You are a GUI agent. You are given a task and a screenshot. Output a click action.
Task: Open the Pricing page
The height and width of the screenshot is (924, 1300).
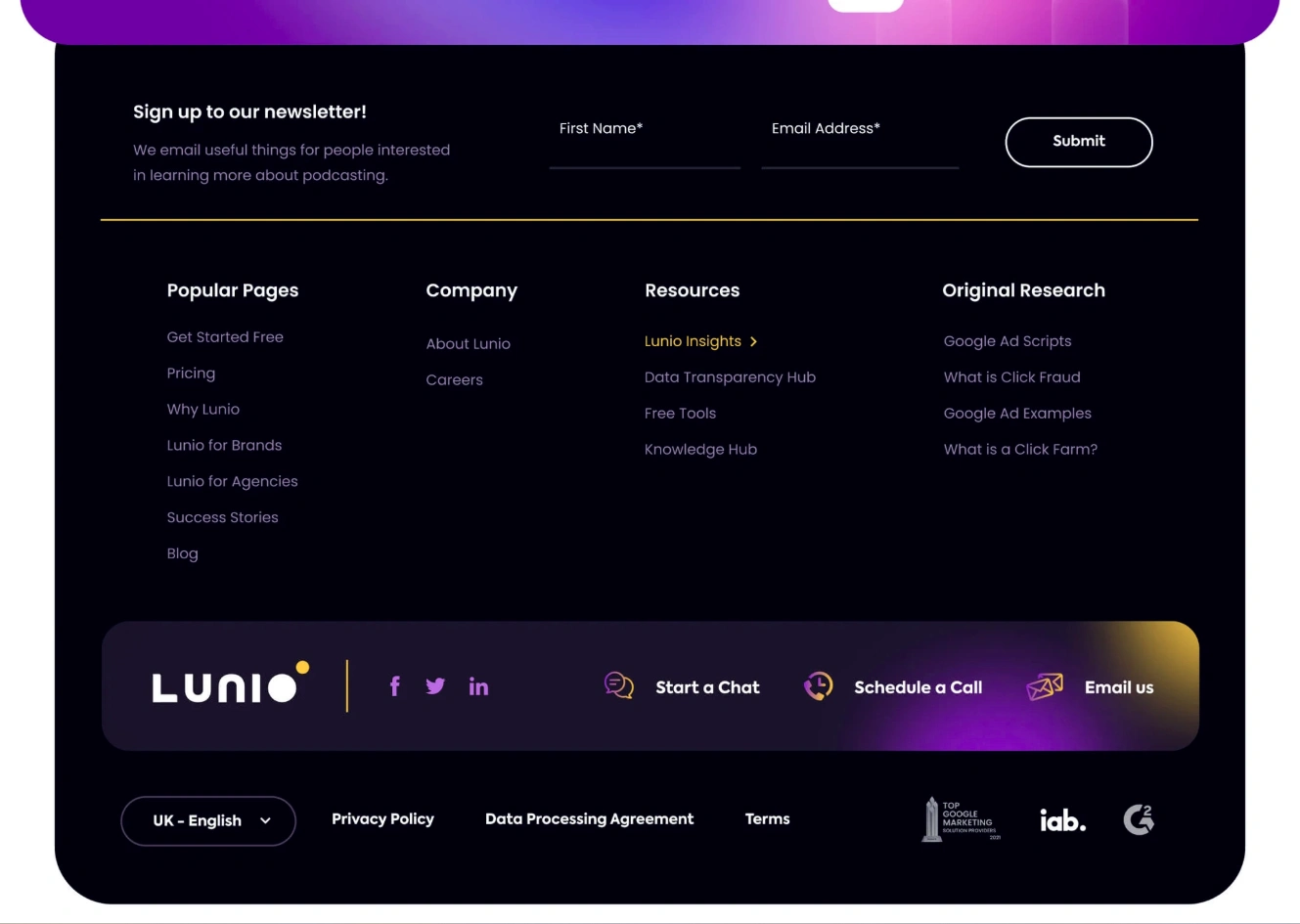click(x=191, y=374)
